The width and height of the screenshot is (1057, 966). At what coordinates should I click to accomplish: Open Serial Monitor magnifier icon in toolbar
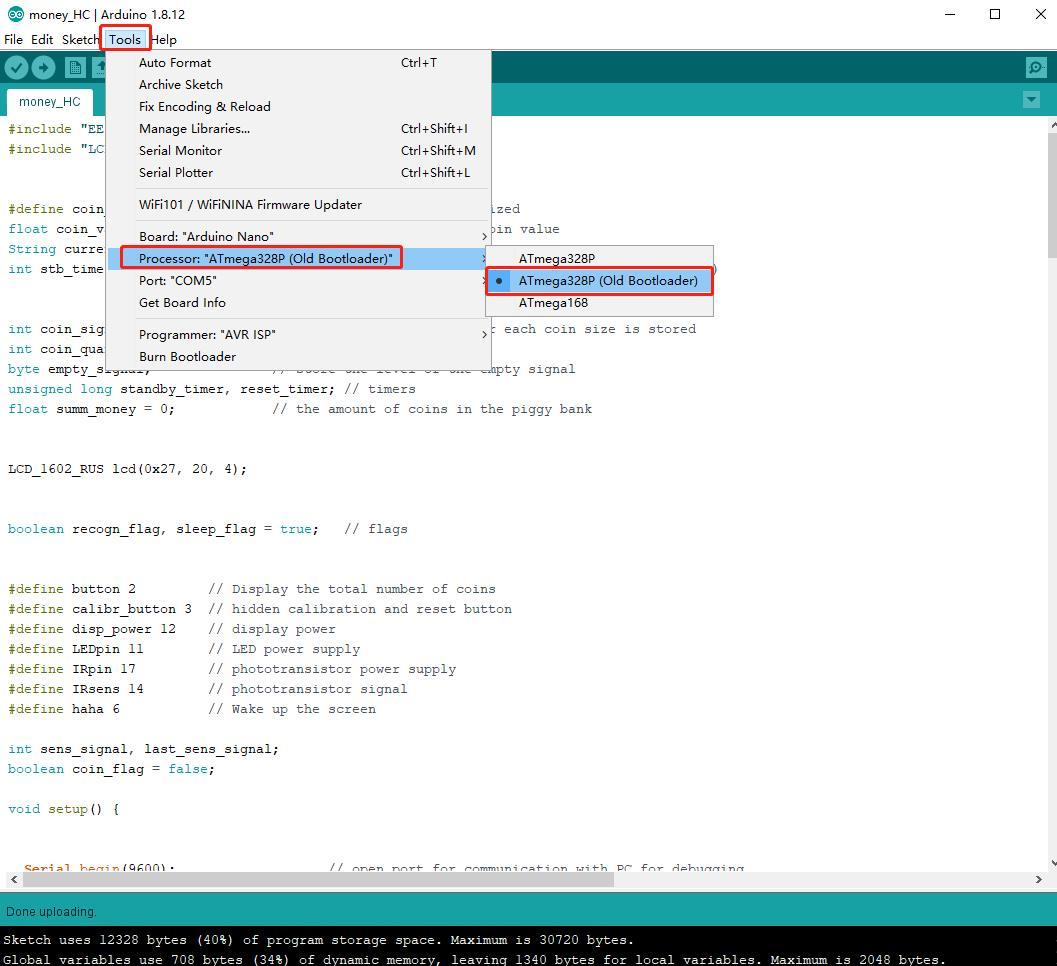(1035, 67)
